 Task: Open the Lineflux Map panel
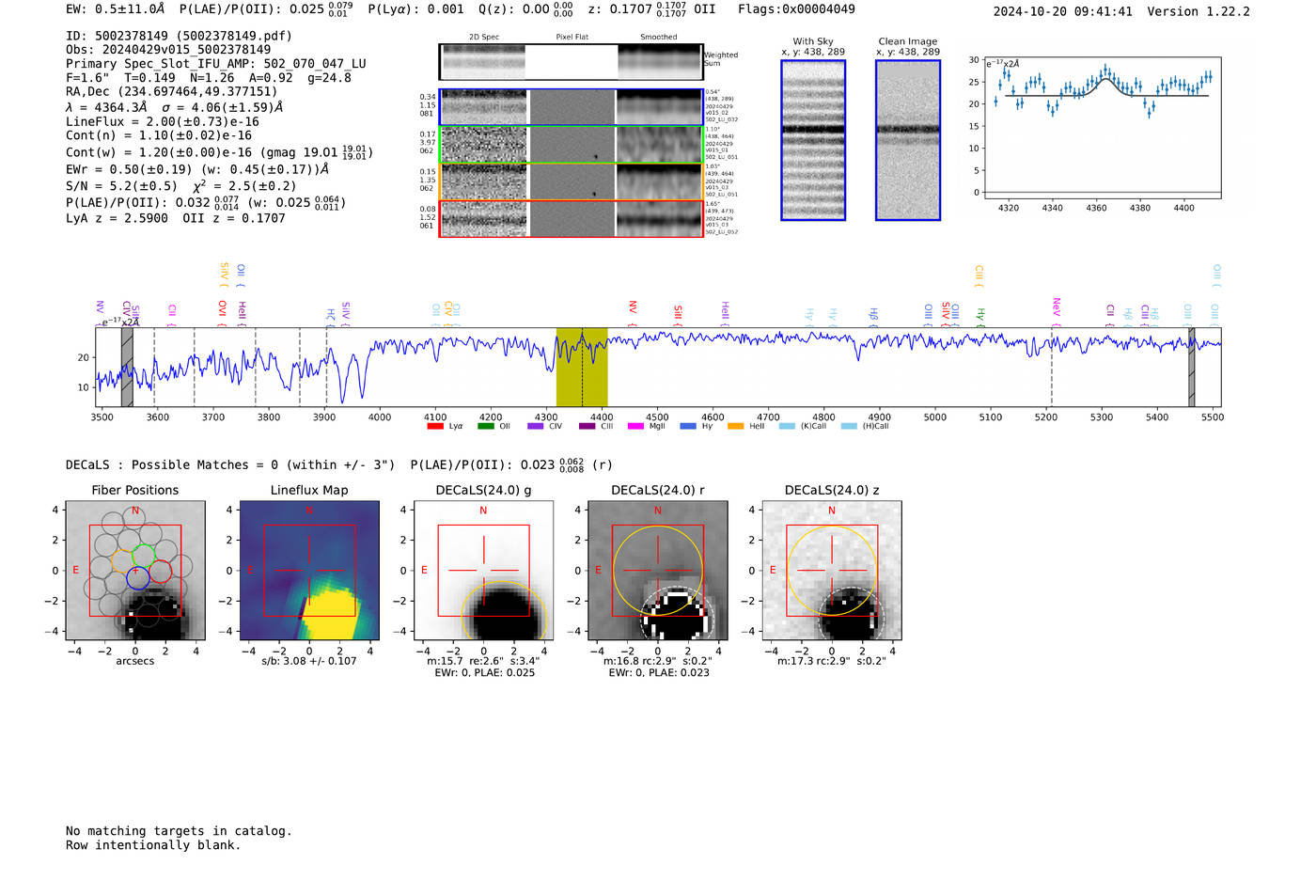(x=309, y=570)
